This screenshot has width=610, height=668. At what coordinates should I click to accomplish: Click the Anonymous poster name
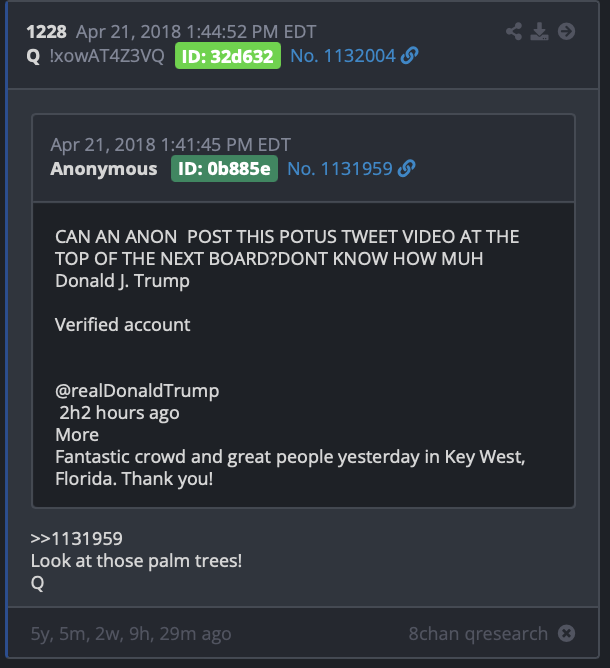point(104,169)
